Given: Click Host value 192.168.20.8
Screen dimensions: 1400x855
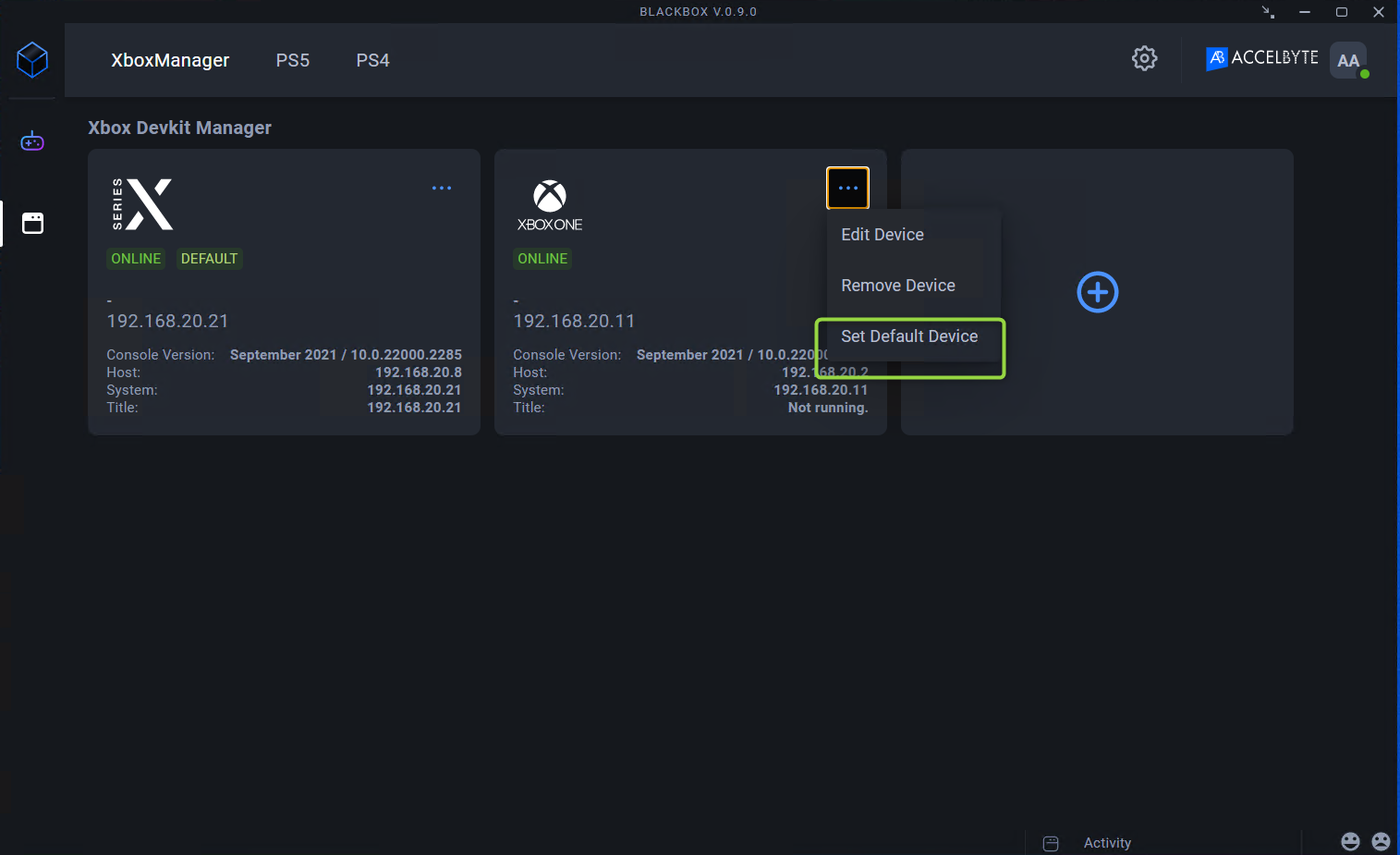Looking at the screenshot, I should [419, 373].
